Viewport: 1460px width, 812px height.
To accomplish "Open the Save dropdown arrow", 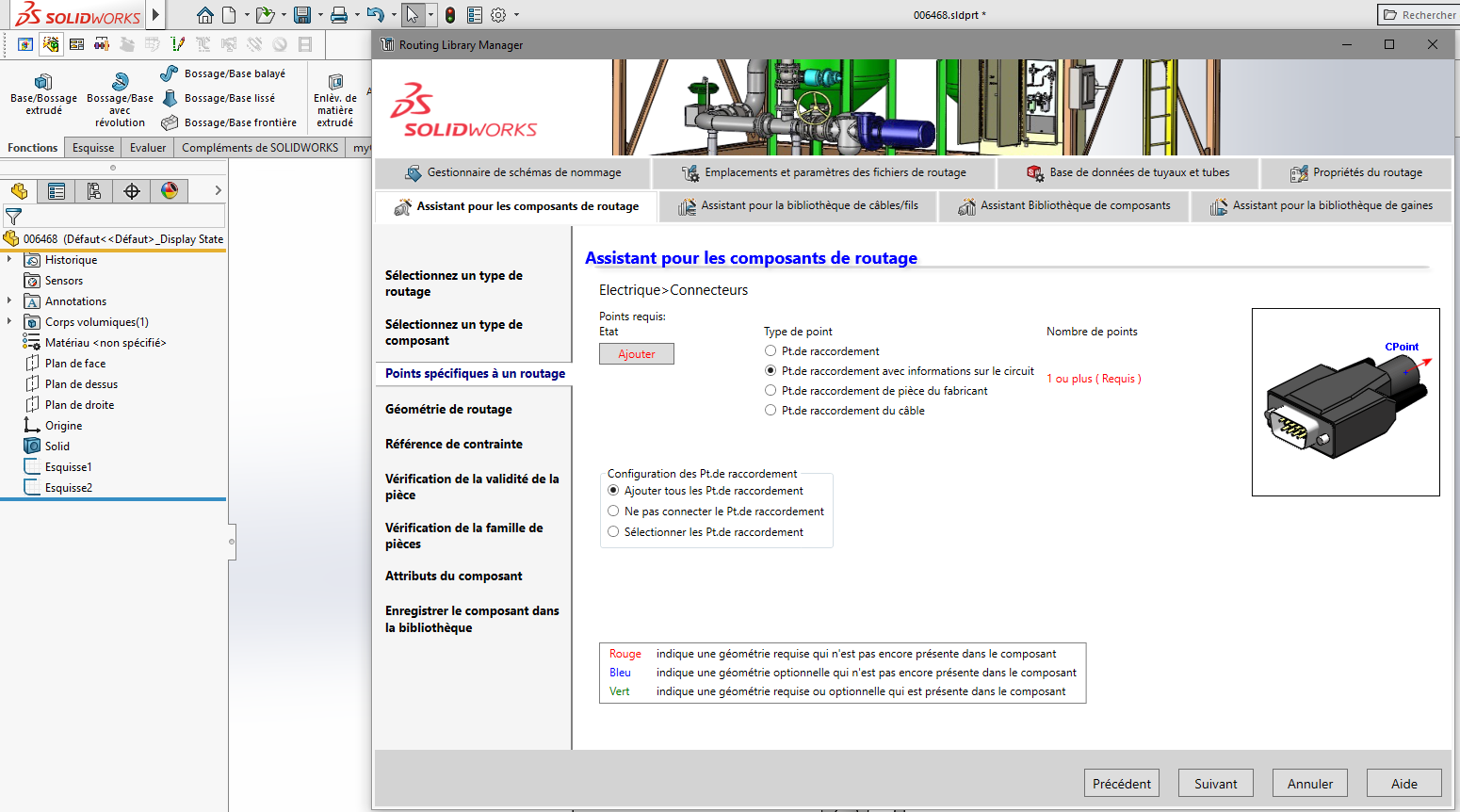I will click(320, 15).
